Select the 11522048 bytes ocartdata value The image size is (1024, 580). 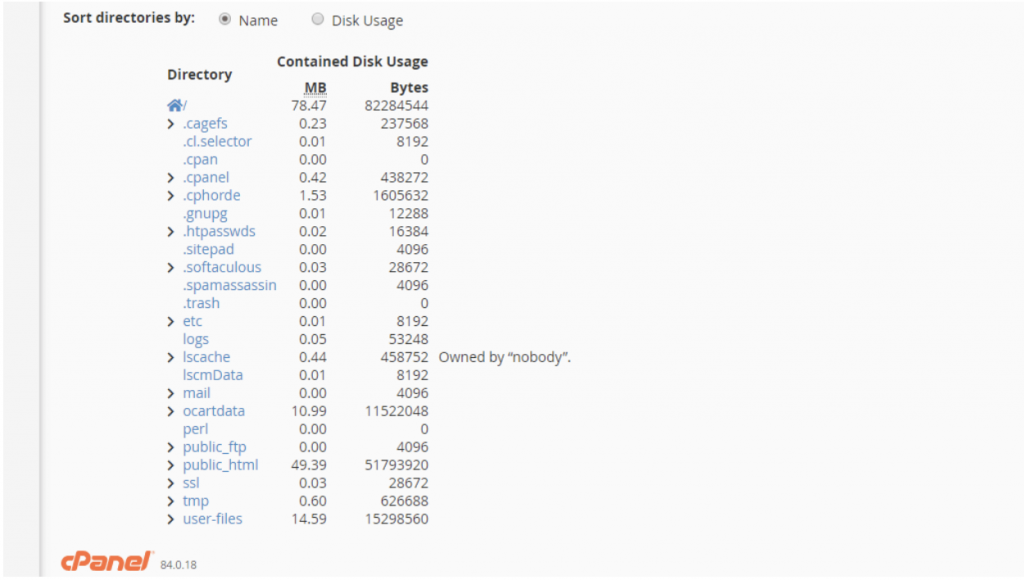point(396,411)
